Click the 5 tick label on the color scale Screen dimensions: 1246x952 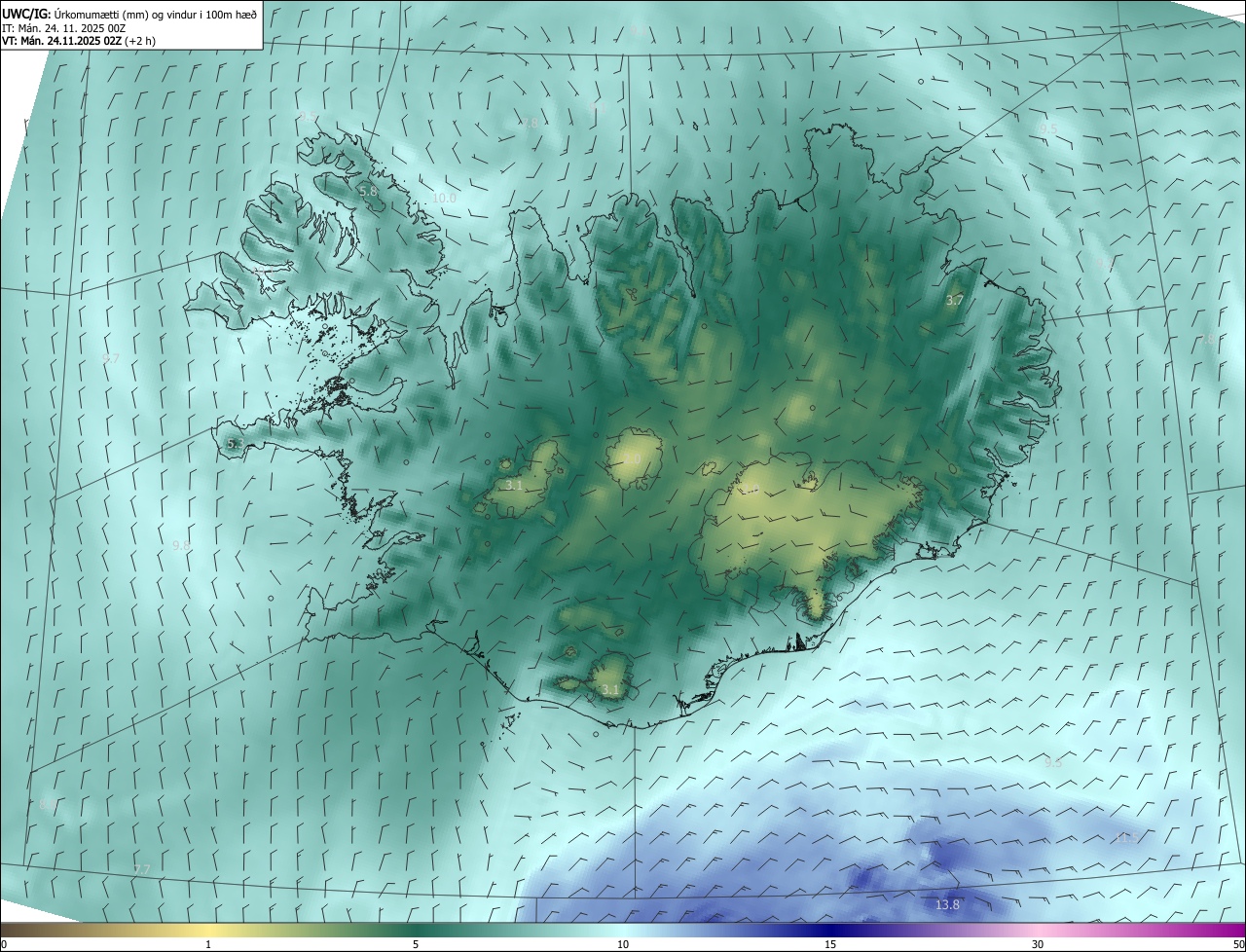click(x=416, y=945)
